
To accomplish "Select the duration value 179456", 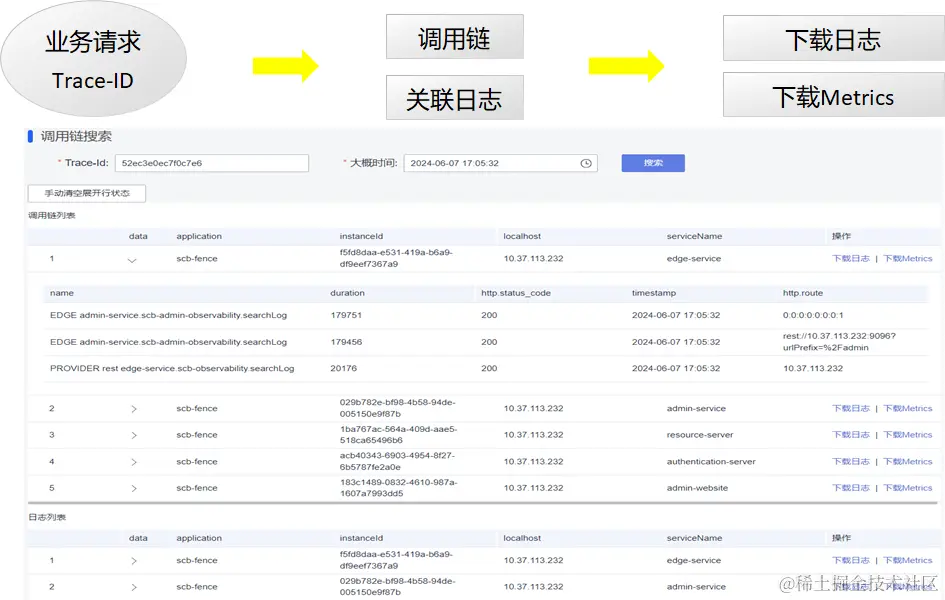I will pos(346,342).
